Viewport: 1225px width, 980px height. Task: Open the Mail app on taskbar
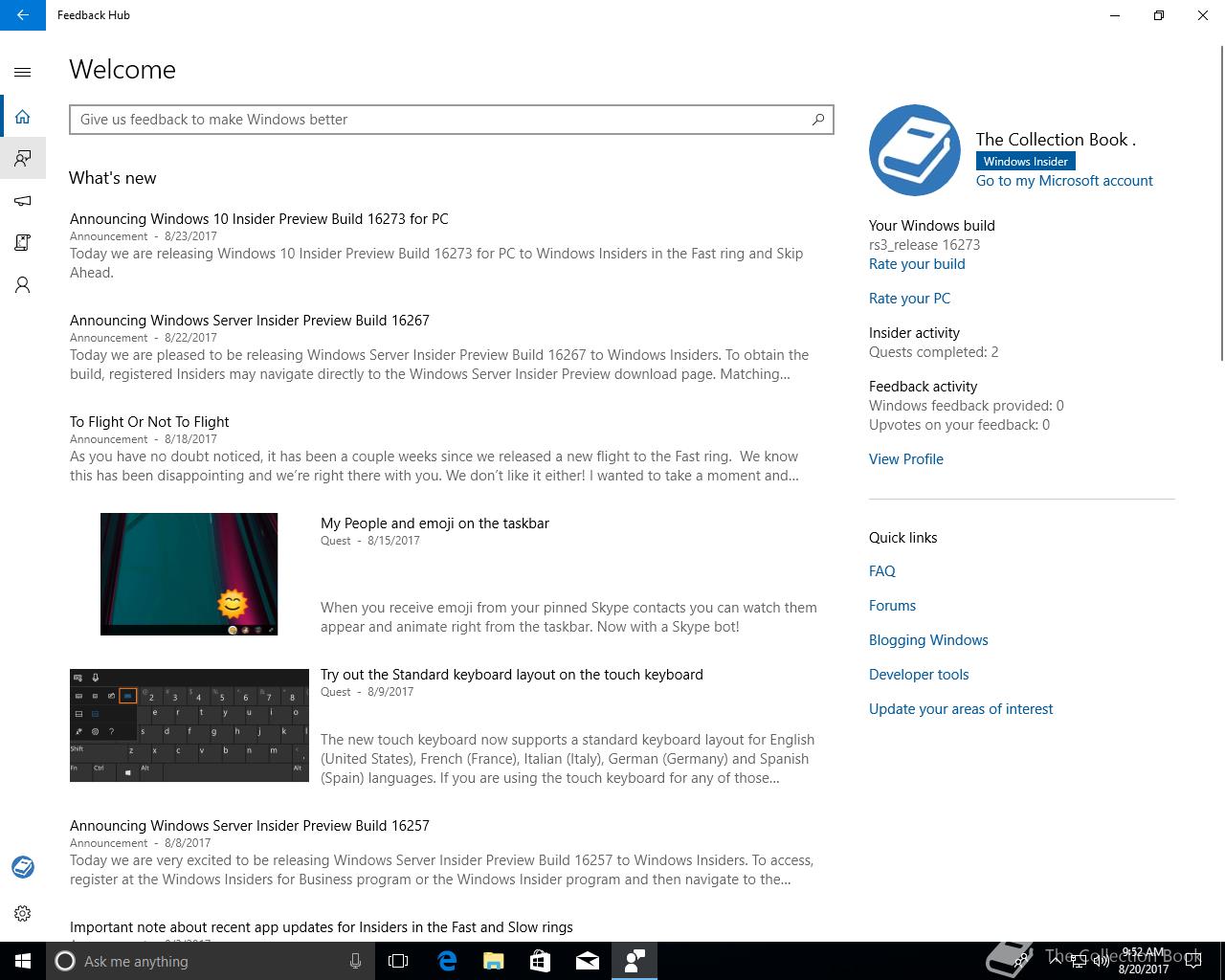(588, 961)
